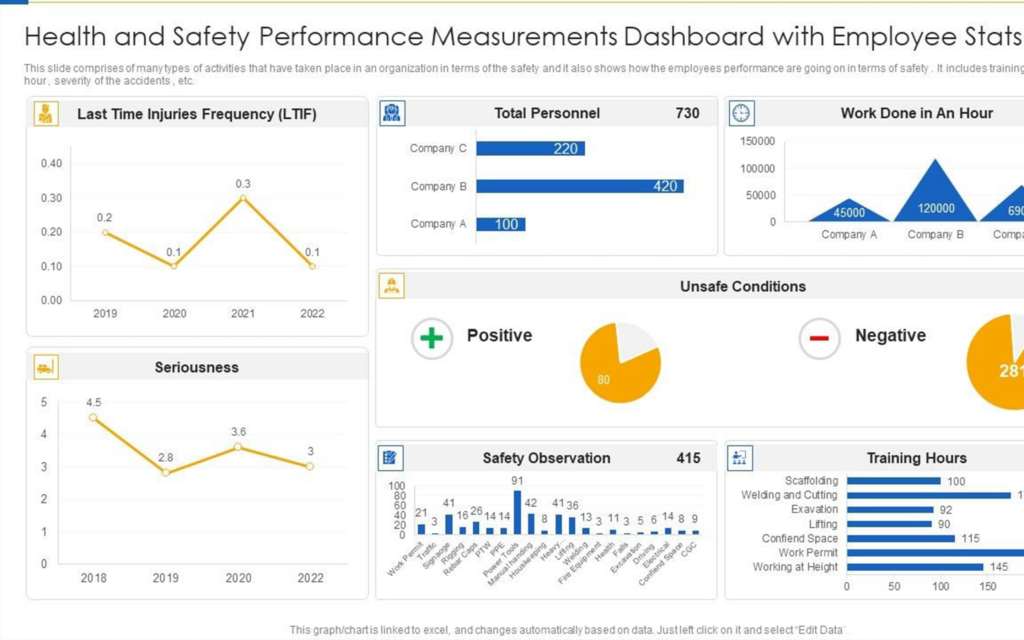This screenshot has height=640, width=1024.
Task: Click the Unsafe Conditions worker icon
Action: 392,286
